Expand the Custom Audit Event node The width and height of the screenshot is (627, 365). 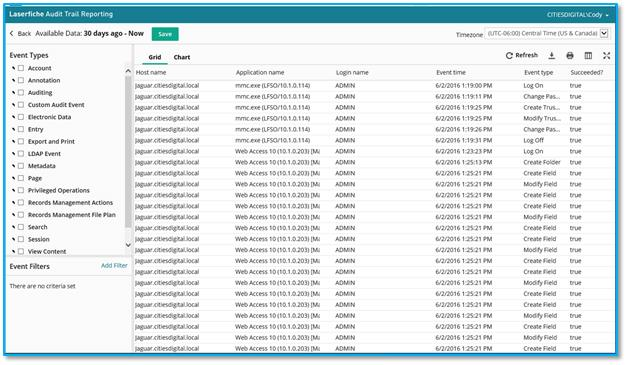[13, 105]
